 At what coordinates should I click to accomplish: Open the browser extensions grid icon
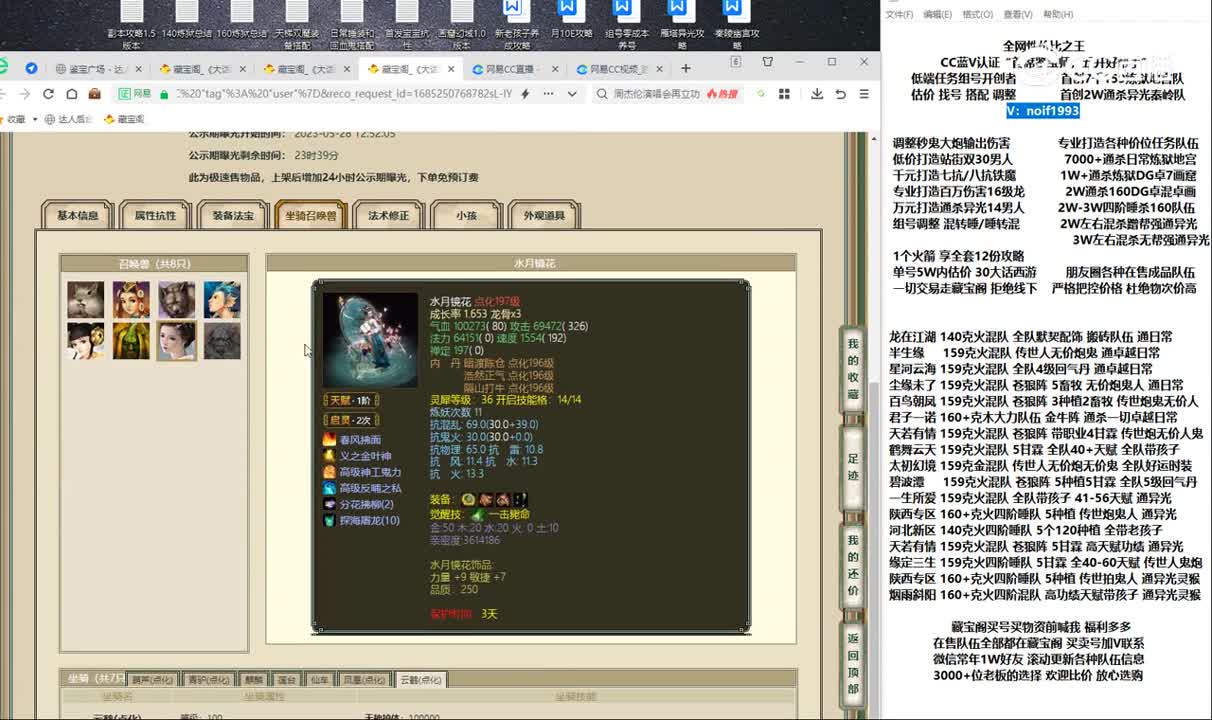tap(783, 94)
